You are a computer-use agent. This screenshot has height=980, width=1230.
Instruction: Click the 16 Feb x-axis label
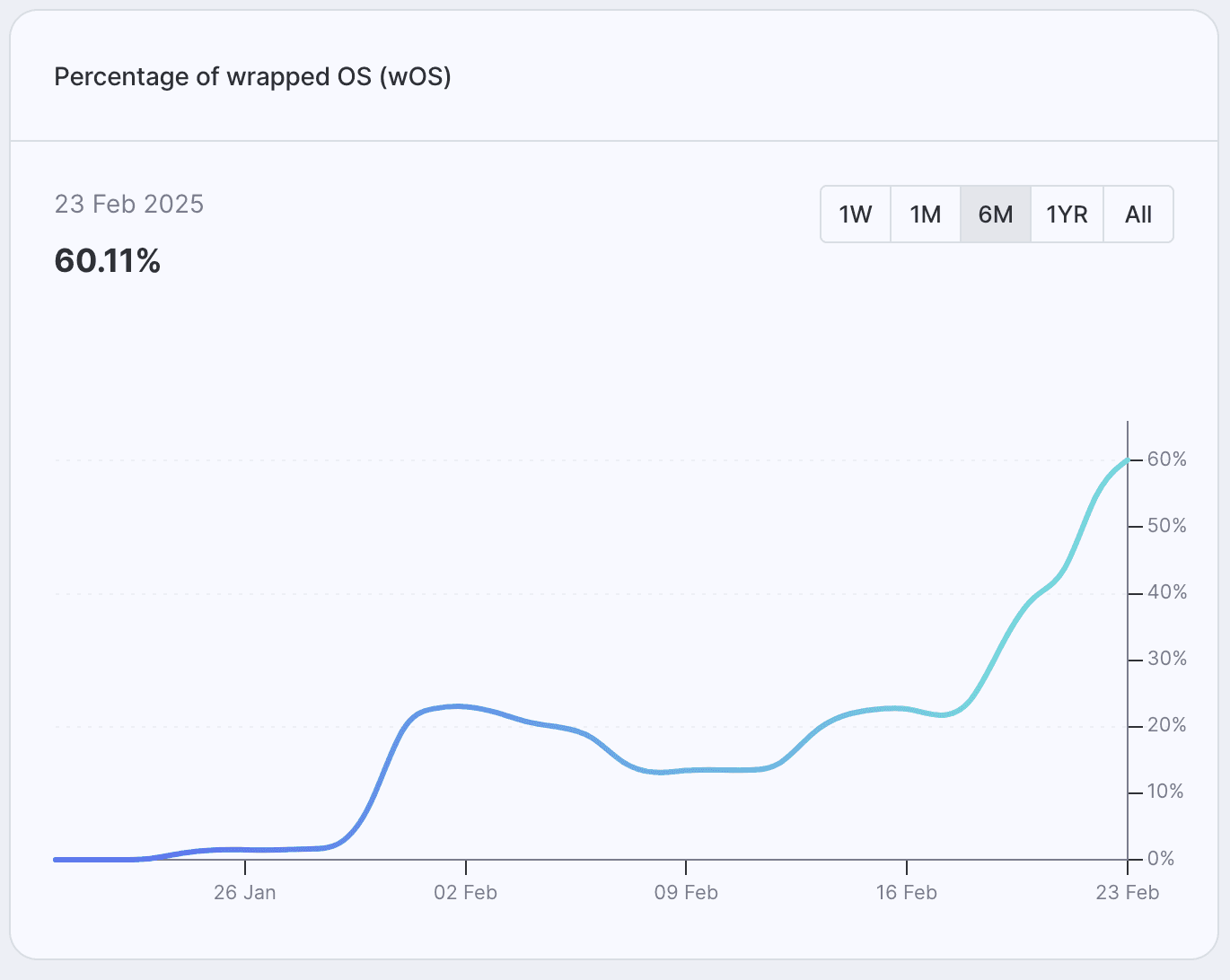907,892
